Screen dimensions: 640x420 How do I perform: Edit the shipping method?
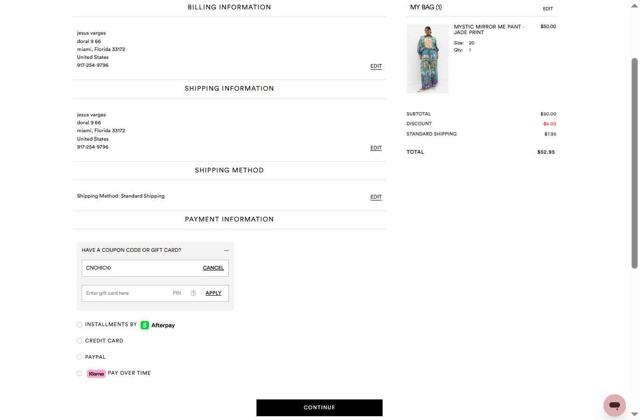point(376,197)
